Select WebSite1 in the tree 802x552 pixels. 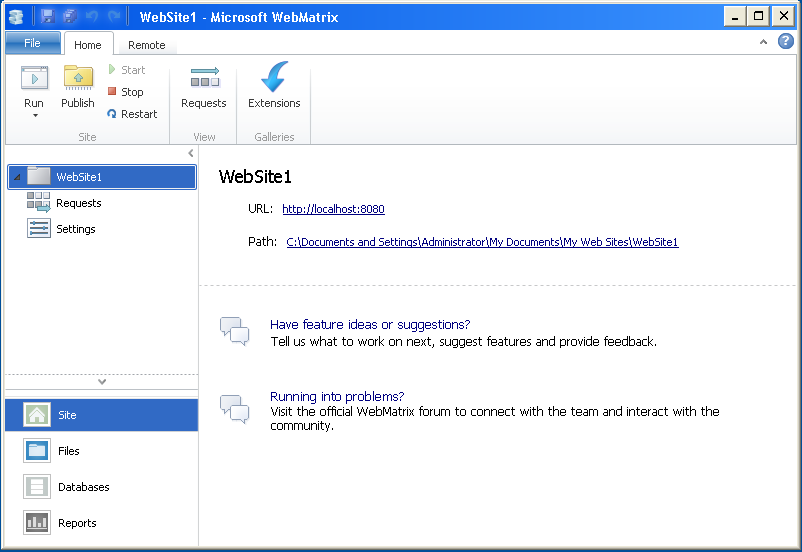102,177
